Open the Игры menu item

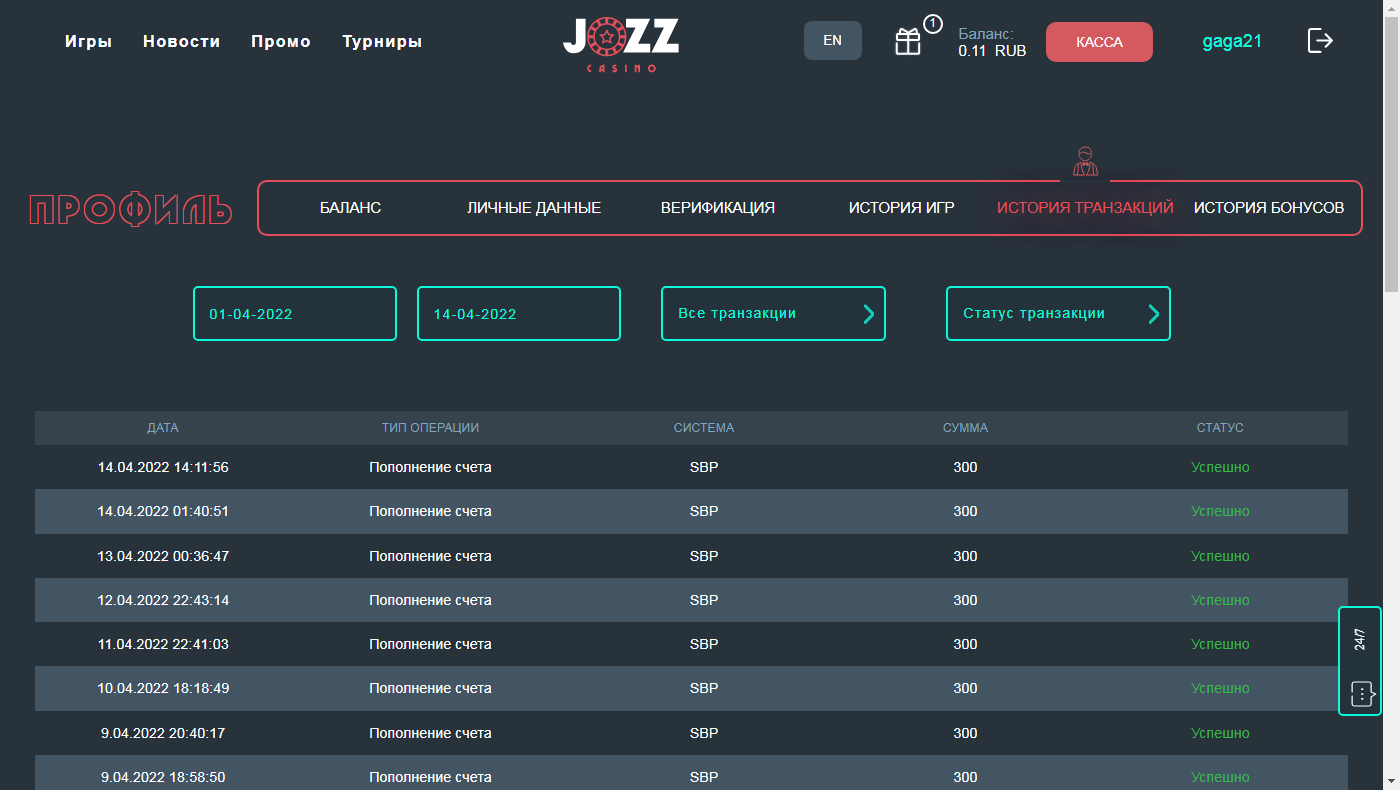click(88, 42)
